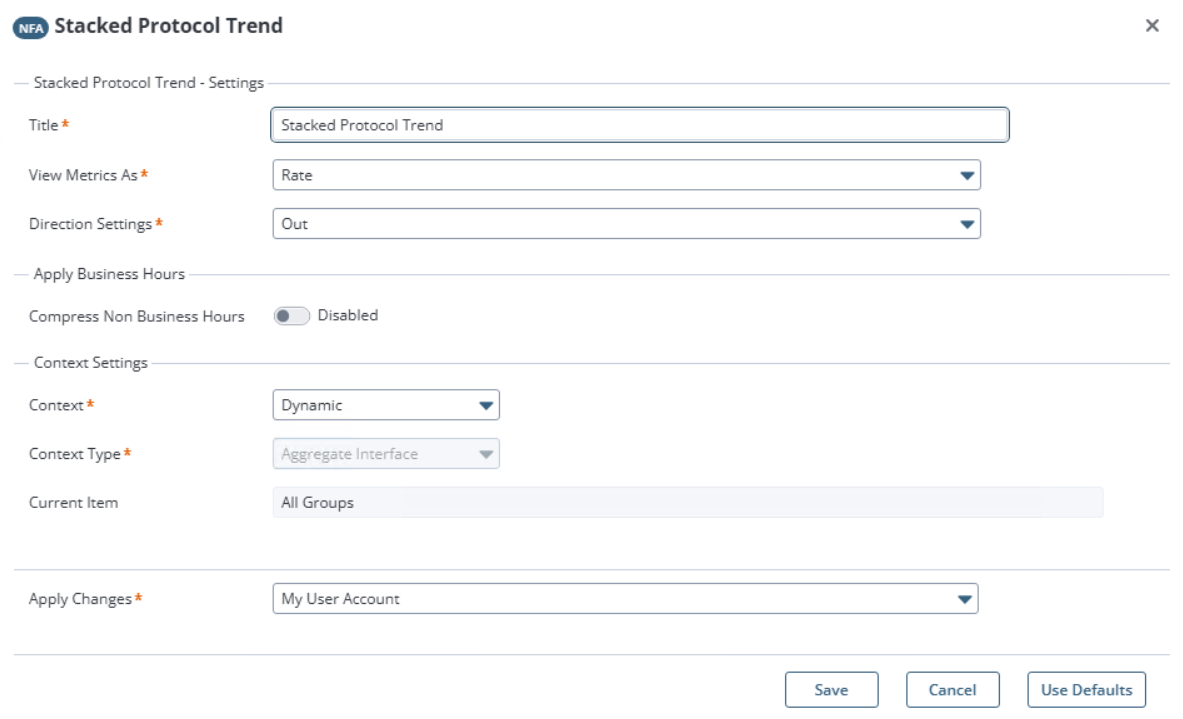Screen dimensions: 1183x719
Task: Reset settings with Use Defaults
Action: click(x=1086, y=690)
